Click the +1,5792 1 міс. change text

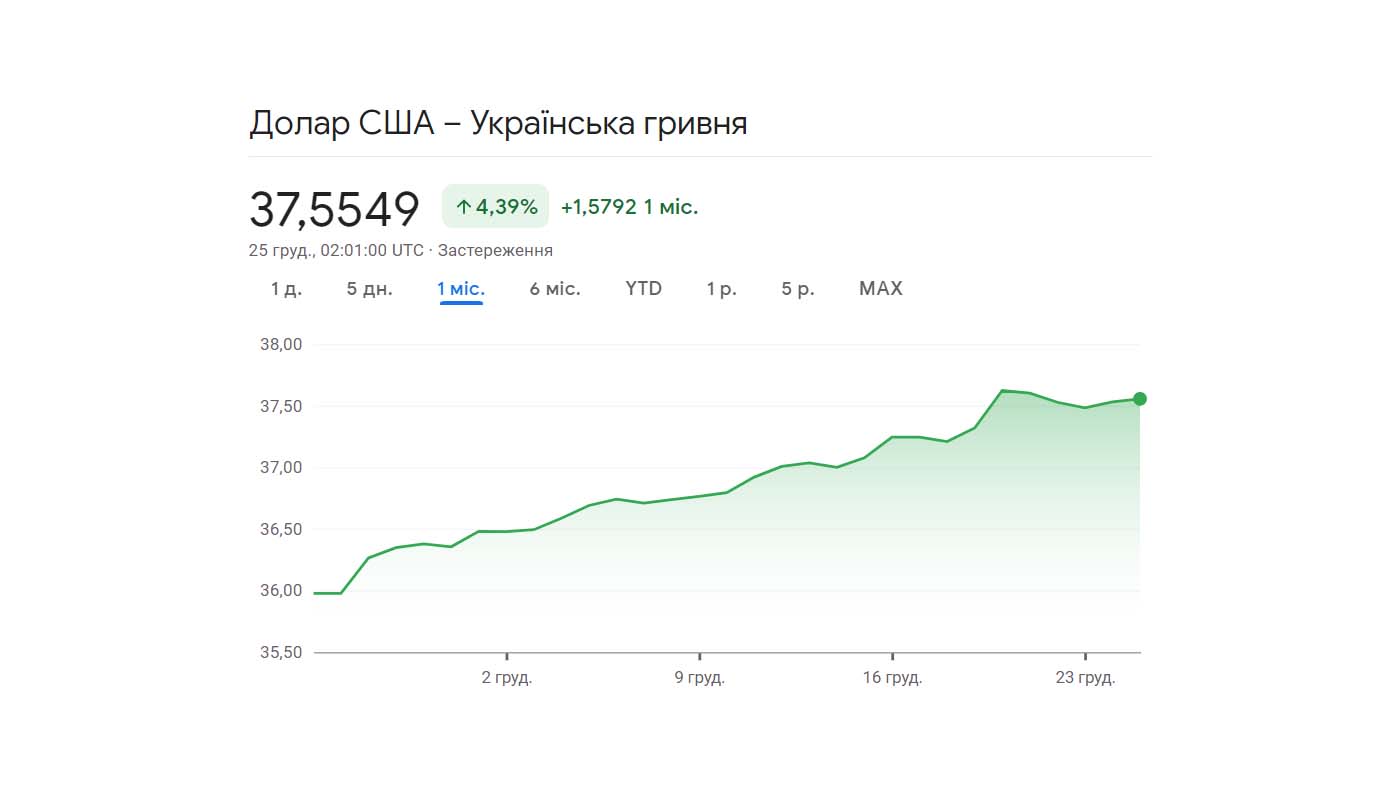(629, 207)
